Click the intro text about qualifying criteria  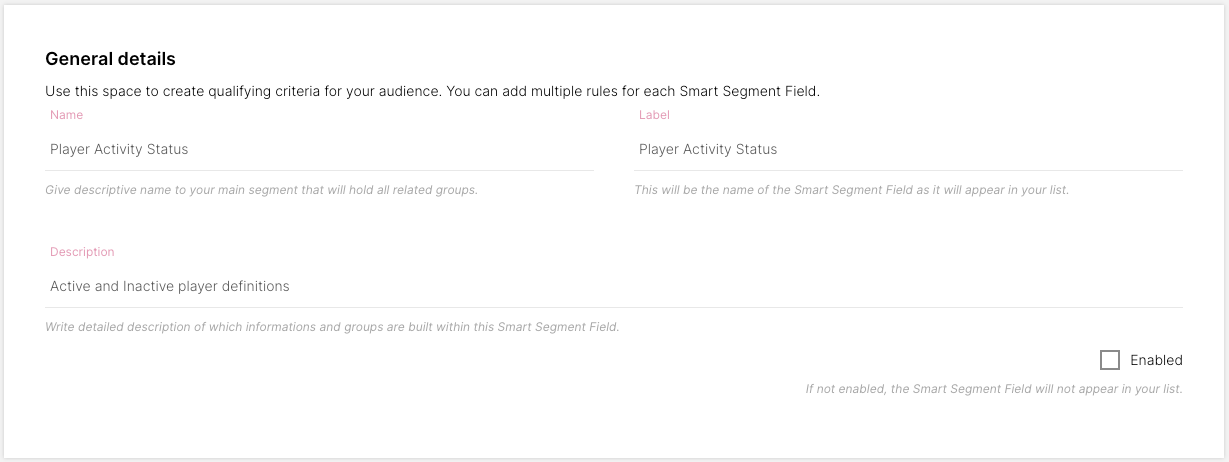(x=432, y=91)
